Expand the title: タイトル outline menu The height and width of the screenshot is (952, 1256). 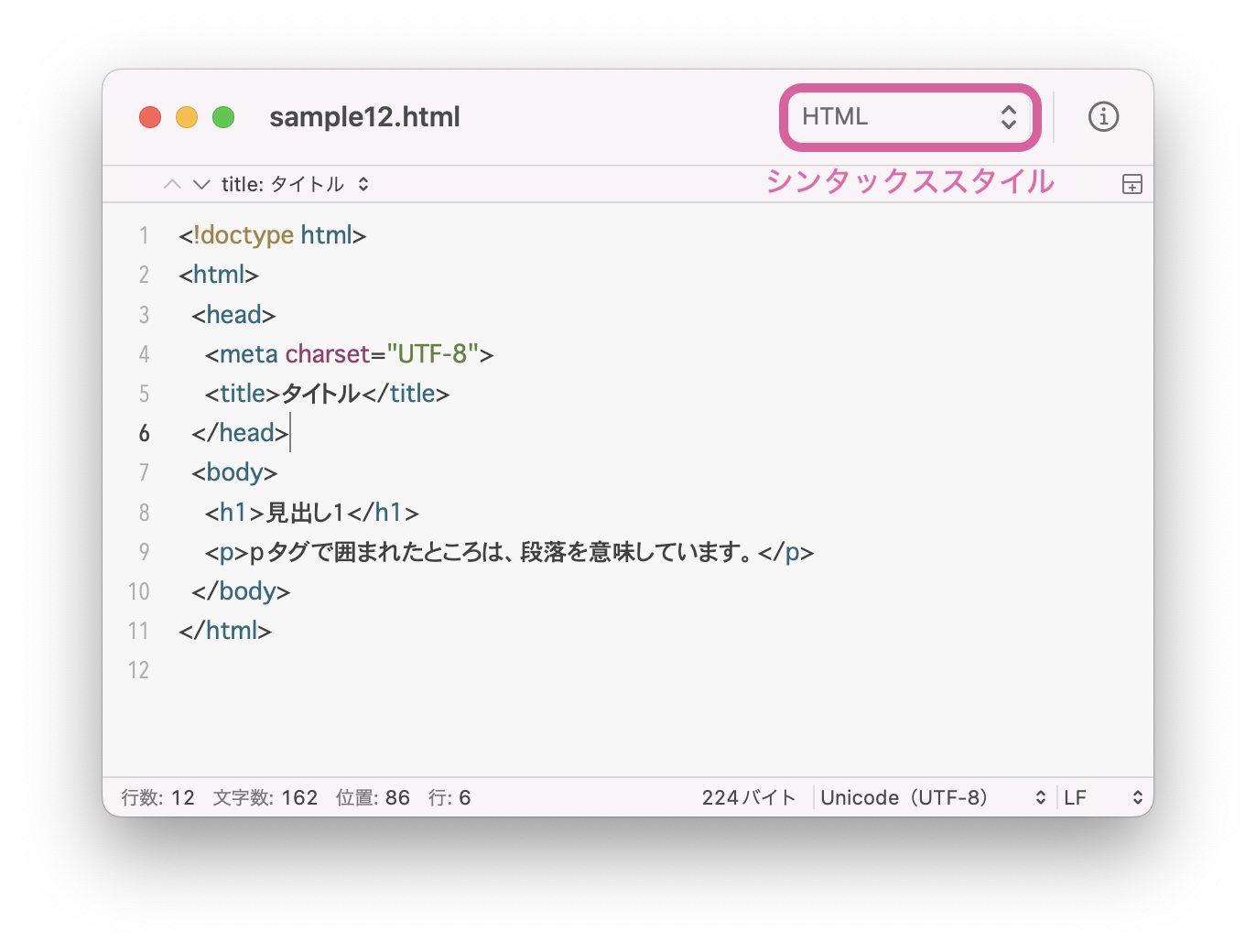click(295, 184)
